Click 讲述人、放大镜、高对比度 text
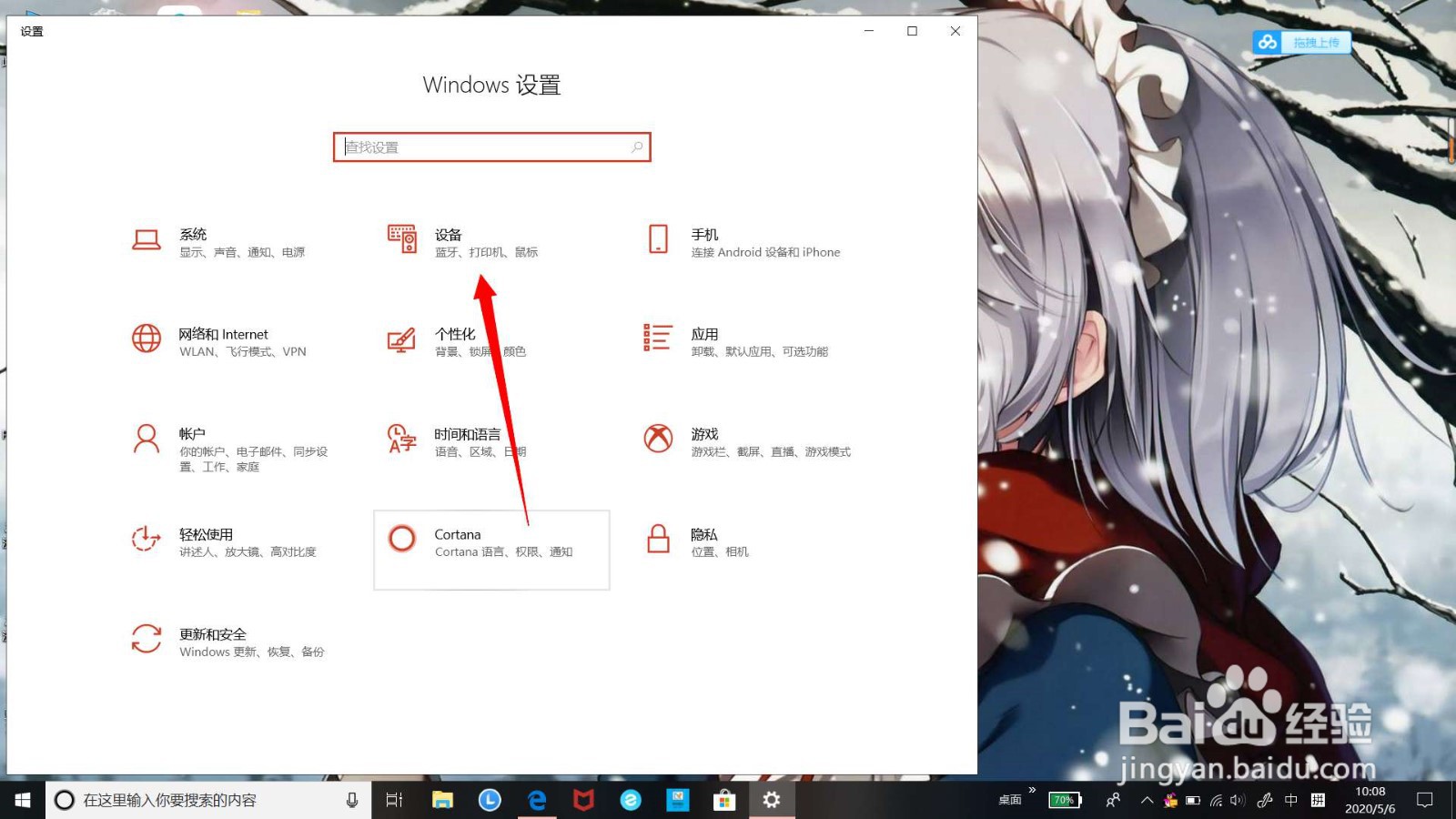Screen dimensions: 1456x819 pyautogui.click(x=248, y=551)
